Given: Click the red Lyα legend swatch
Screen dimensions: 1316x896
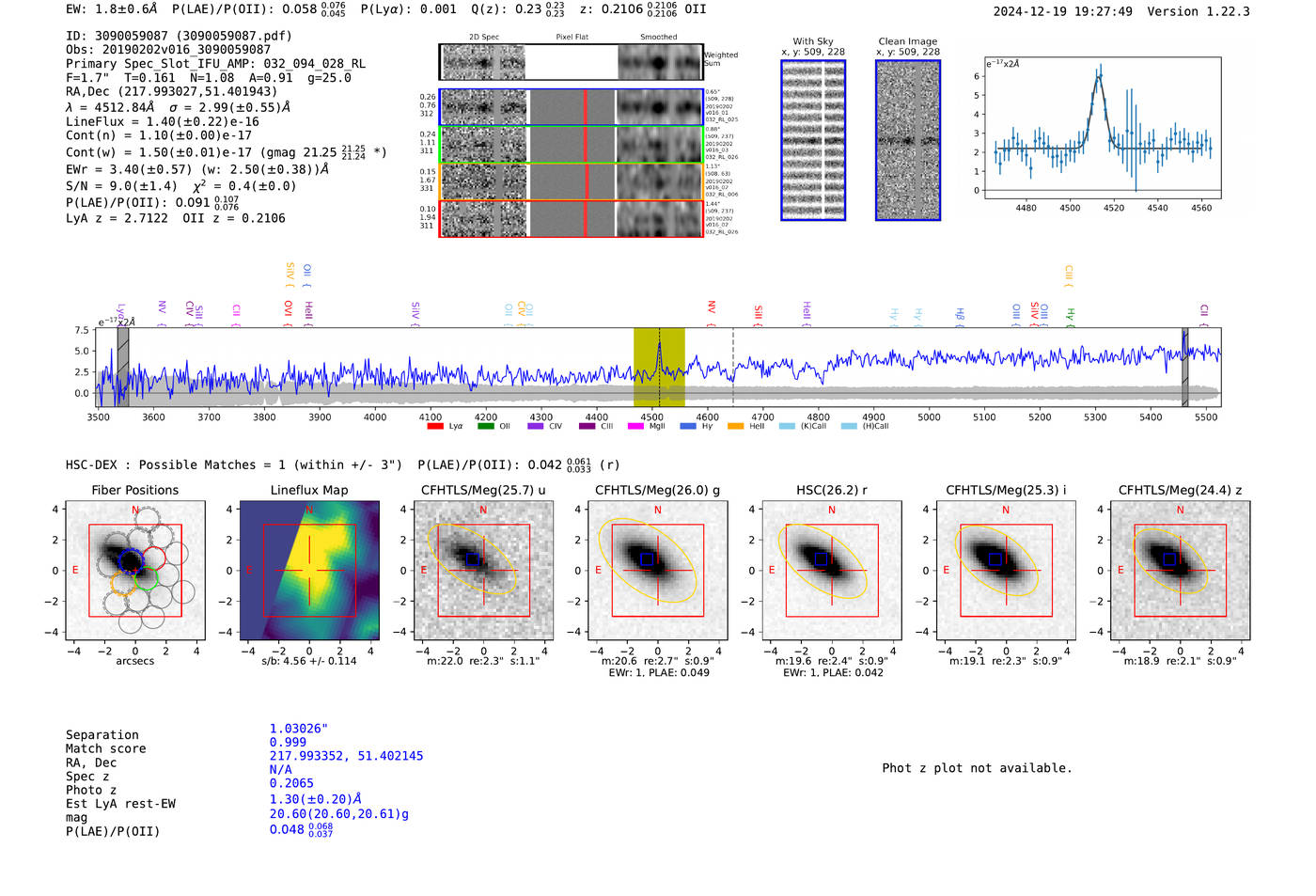Looking at the screenshot, I should pos(434,427).
